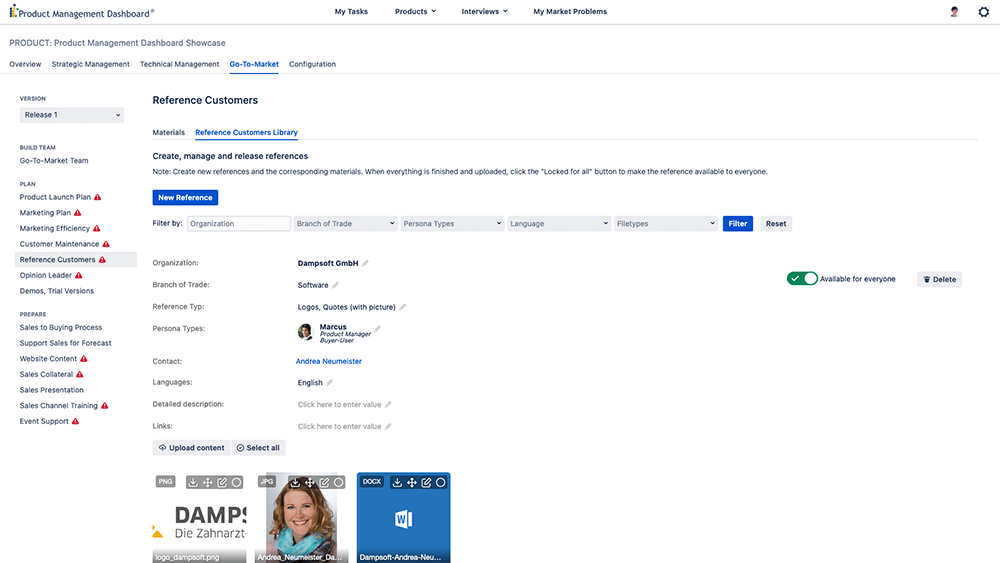
Task: Open the user profile avatar menu
Action: tap(954, 11)
